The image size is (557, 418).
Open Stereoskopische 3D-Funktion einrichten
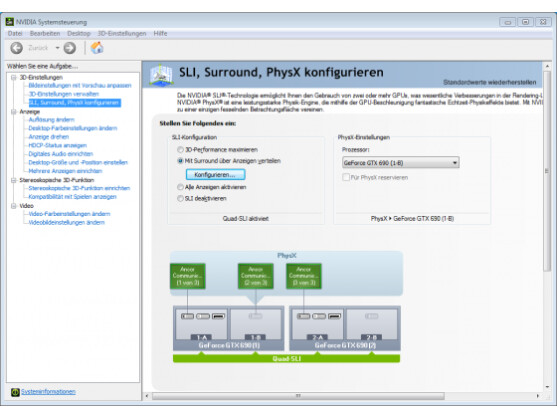tap(79, 188)
